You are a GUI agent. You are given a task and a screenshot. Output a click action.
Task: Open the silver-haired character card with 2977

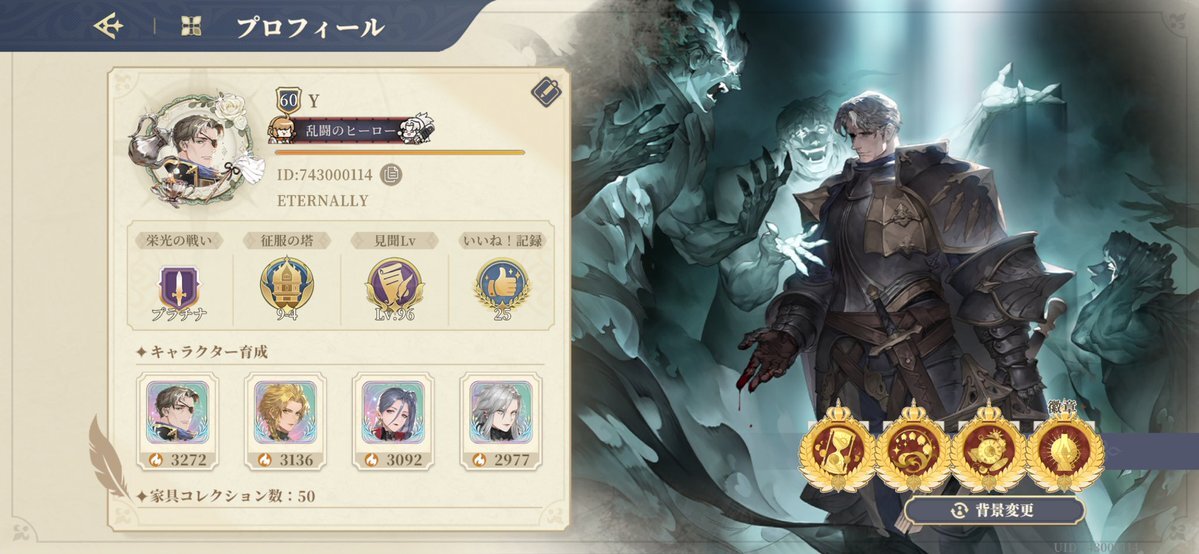[501, 422]
